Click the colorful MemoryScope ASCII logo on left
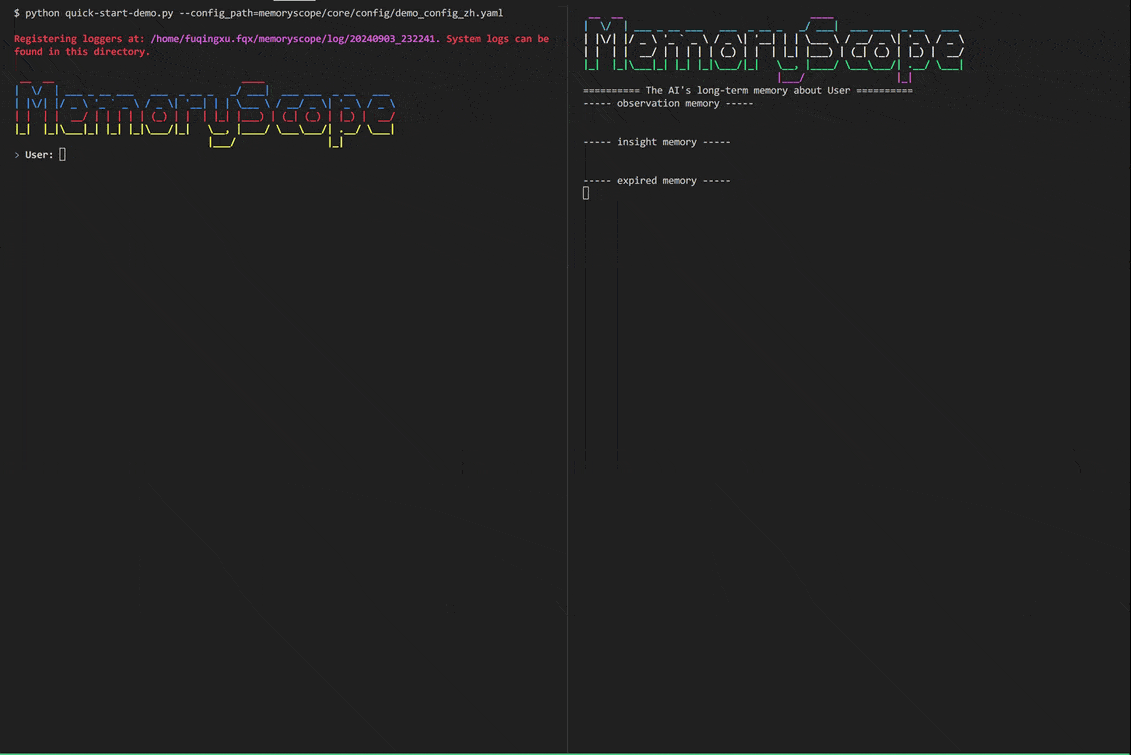This screenshot has height=755, width=1131. pos(205,113)
